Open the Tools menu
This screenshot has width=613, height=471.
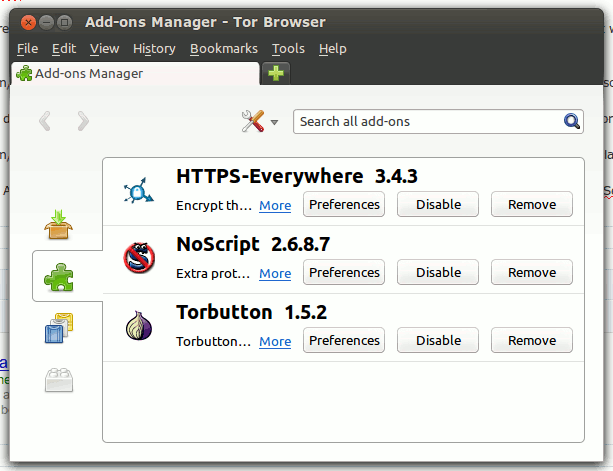coord(288,48)
